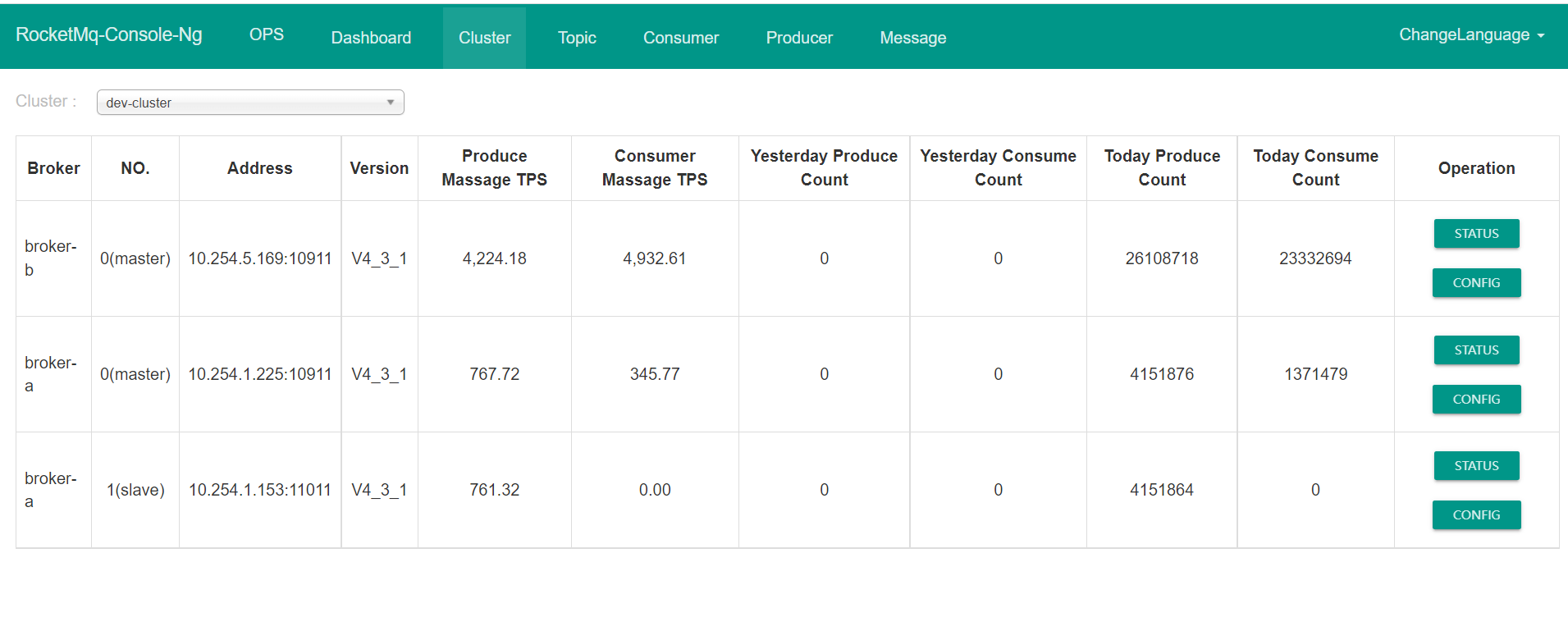Open CONFIG for broker-a master 10.254.1.225
1568x640 pixels.
(x=1476, y=400)
